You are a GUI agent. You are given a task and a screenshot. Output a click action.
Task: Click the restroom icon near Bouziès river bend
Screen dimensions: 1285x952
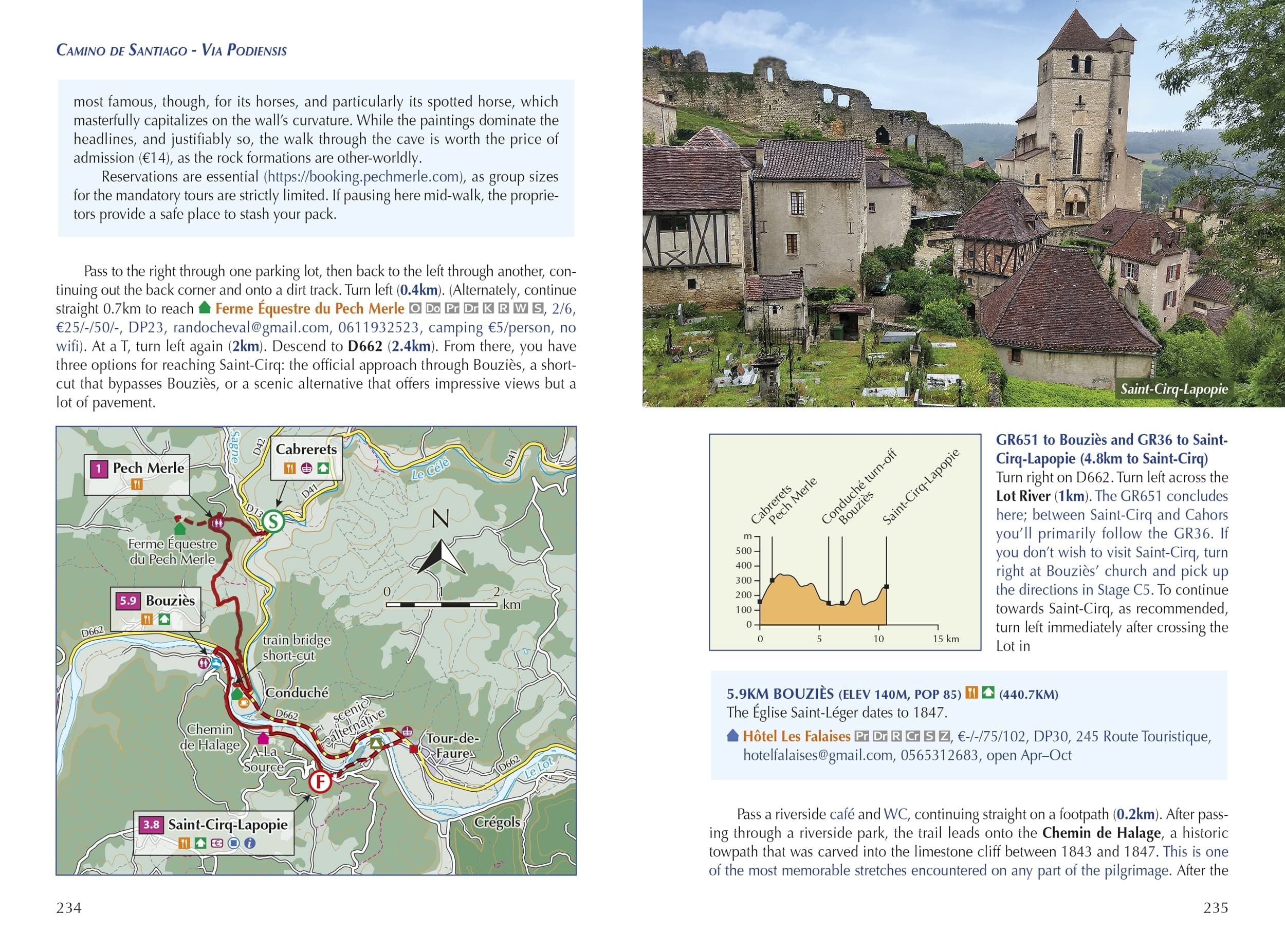coord(203,663)
